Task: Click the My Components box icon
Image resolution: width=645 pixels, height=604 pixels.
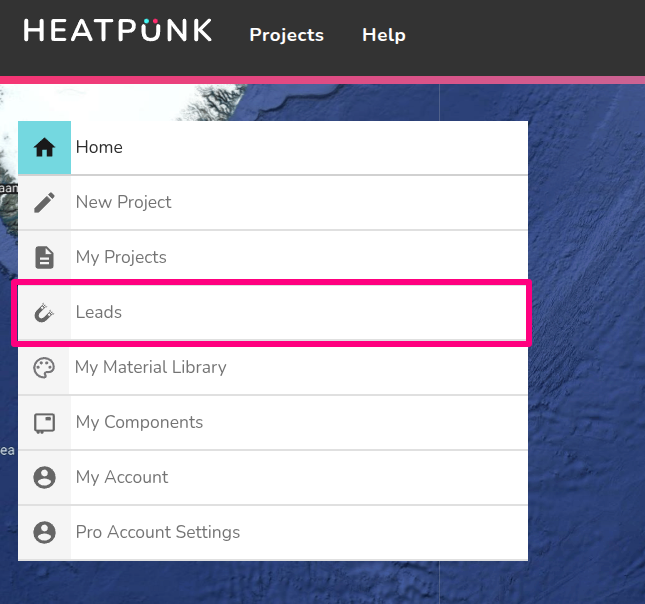Action: coord(44,423)
